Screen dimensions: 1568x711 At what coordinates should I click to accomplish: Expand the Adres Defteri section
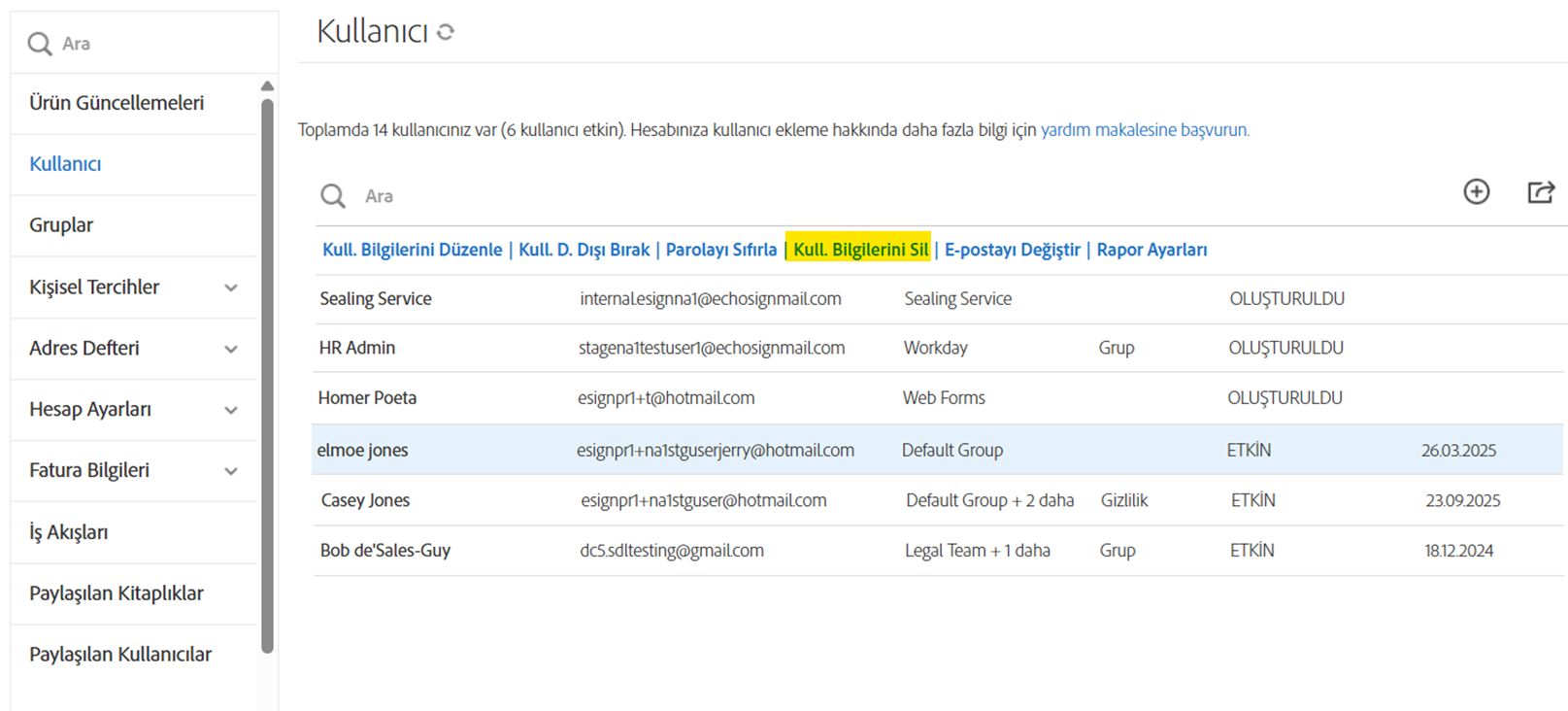tap(231, 349)
